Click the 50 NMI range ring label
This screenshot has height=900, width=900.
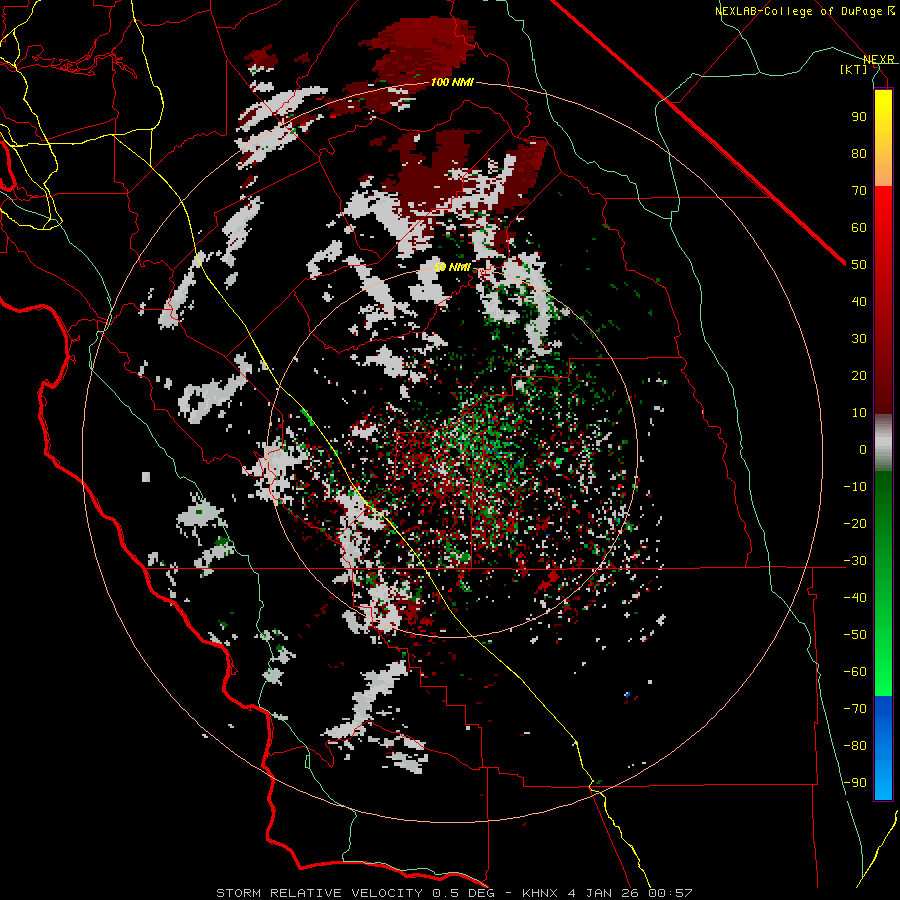click(x=452, y=267)
